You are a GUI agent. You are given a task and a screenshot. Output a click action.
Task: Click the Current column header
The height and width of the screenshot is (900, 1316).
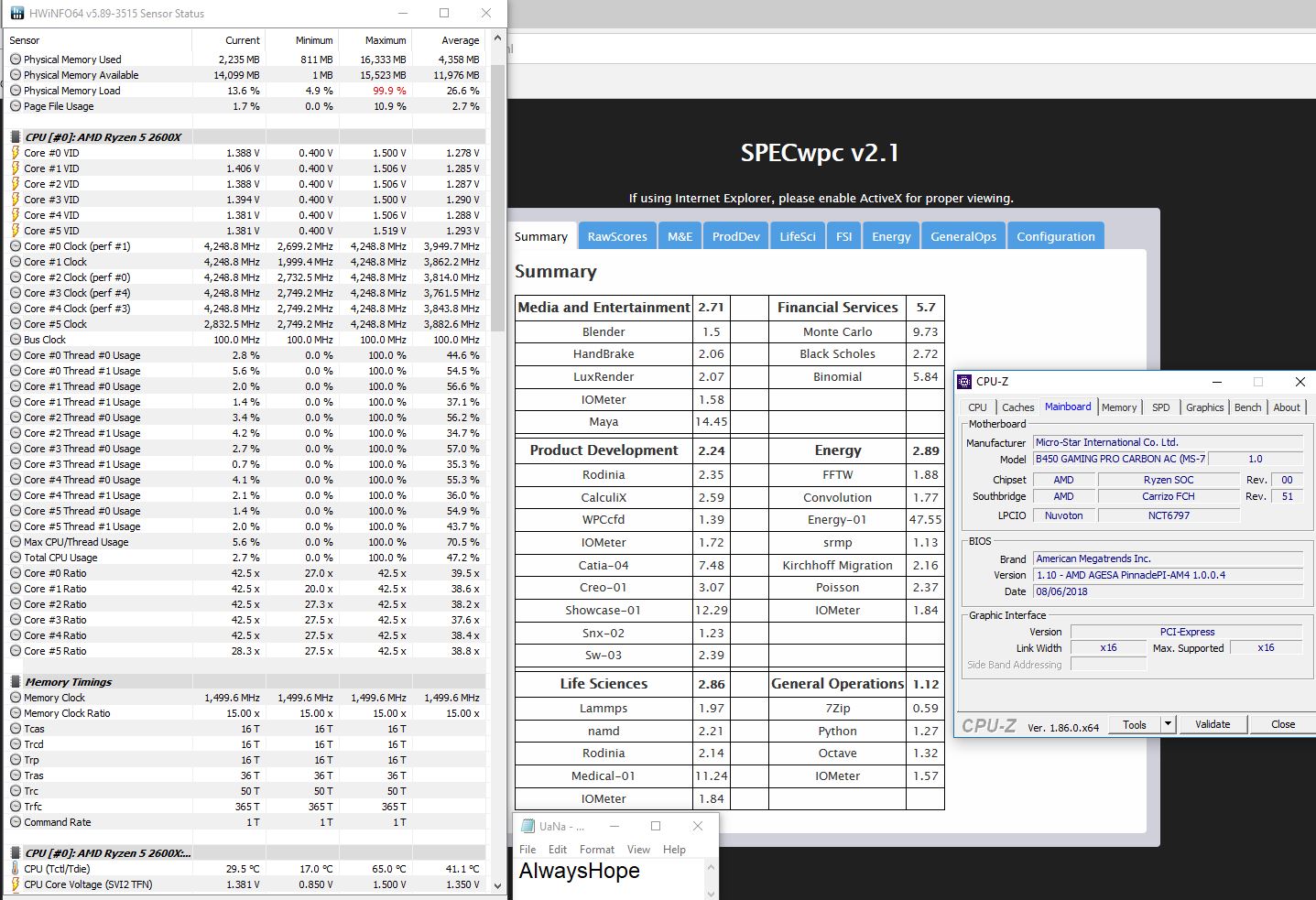tap(229, 40)
